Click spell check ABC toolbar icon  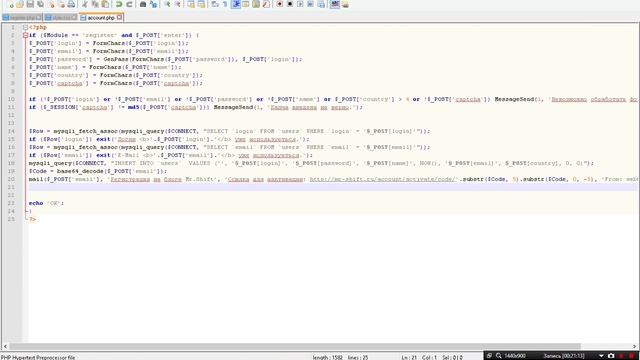335,4
